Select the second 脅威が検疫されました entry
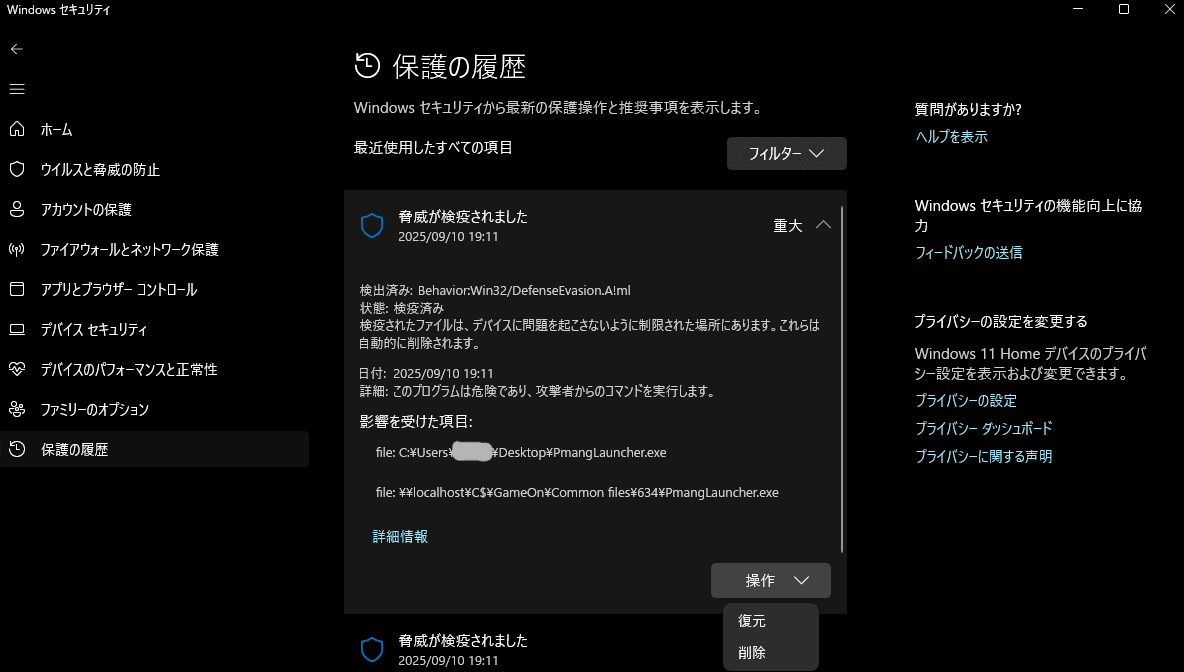1184x672 pixels. [x=595, y=648]
